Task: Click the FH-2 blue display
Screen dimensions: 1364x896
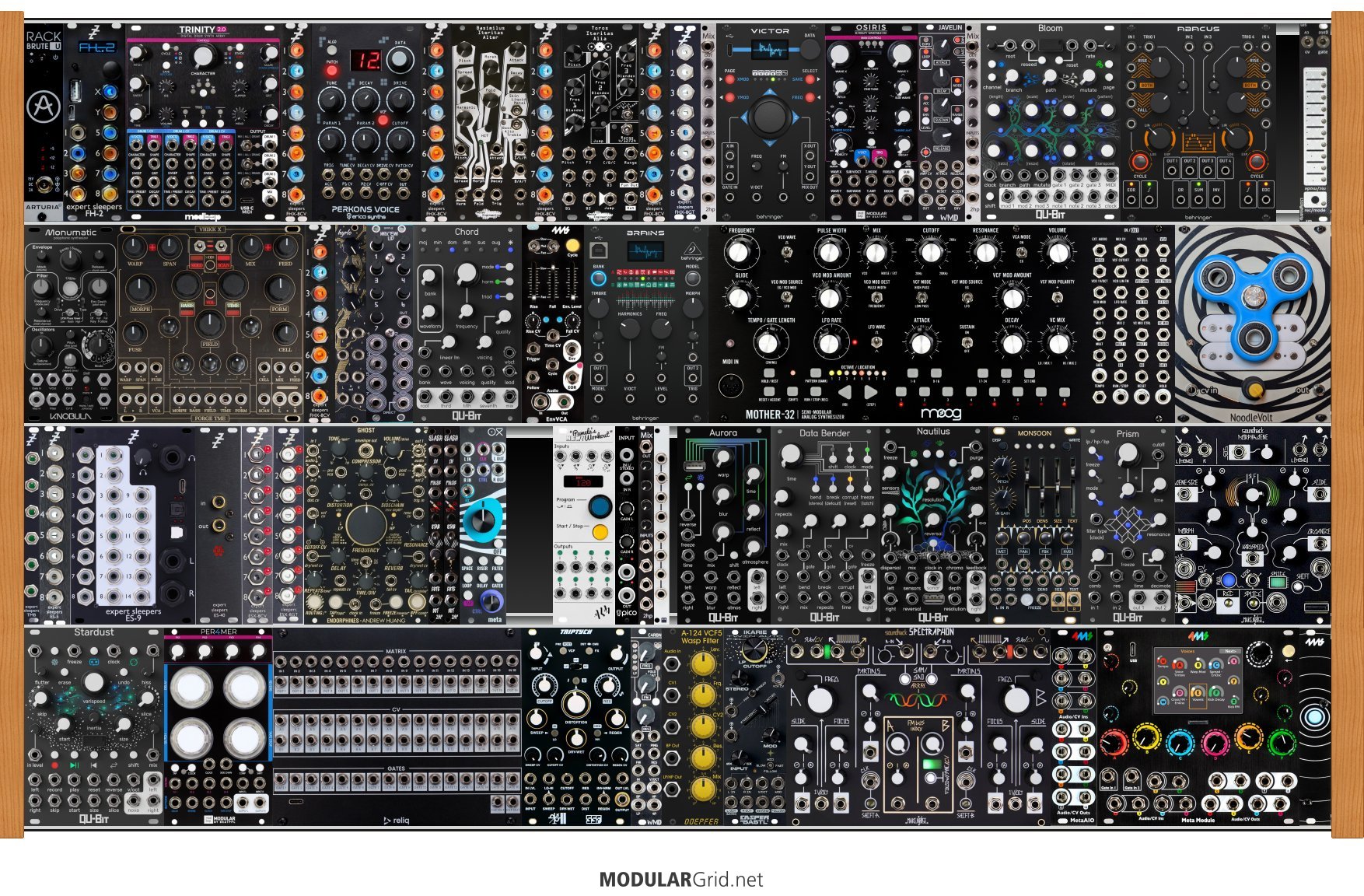Action: [x=97, y=48]
